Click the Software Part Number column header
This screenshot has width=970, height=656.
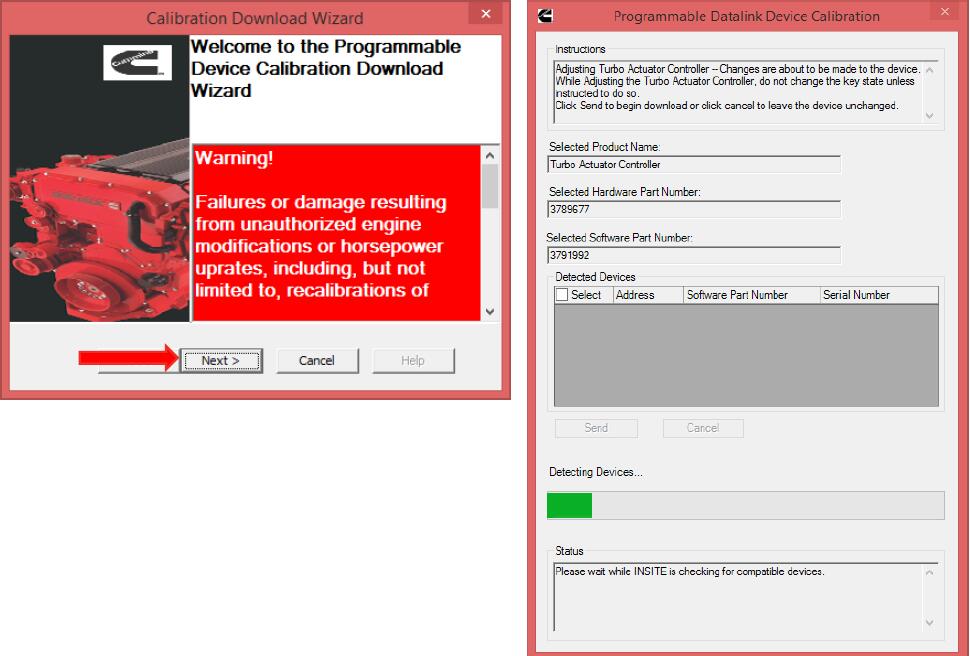tap(752, 295)
